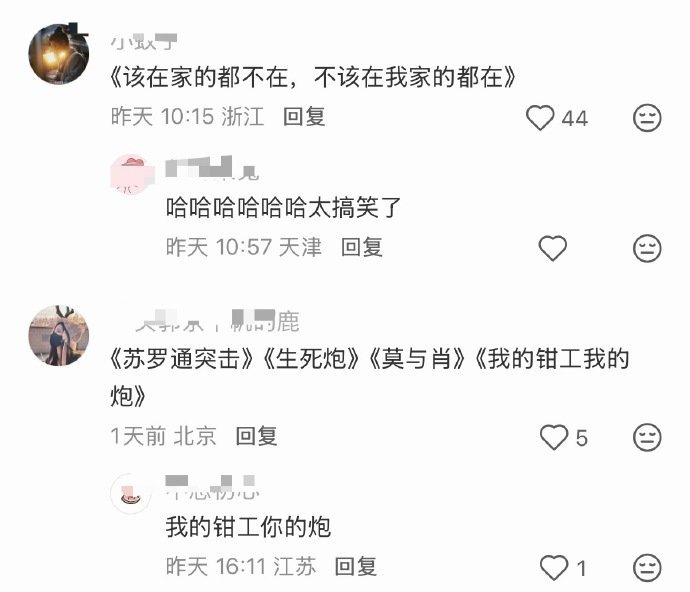This screenshot has width=690, height=592.
Task: Tap dislike face on the Jiangsu reply
Action: click(647, 567)
